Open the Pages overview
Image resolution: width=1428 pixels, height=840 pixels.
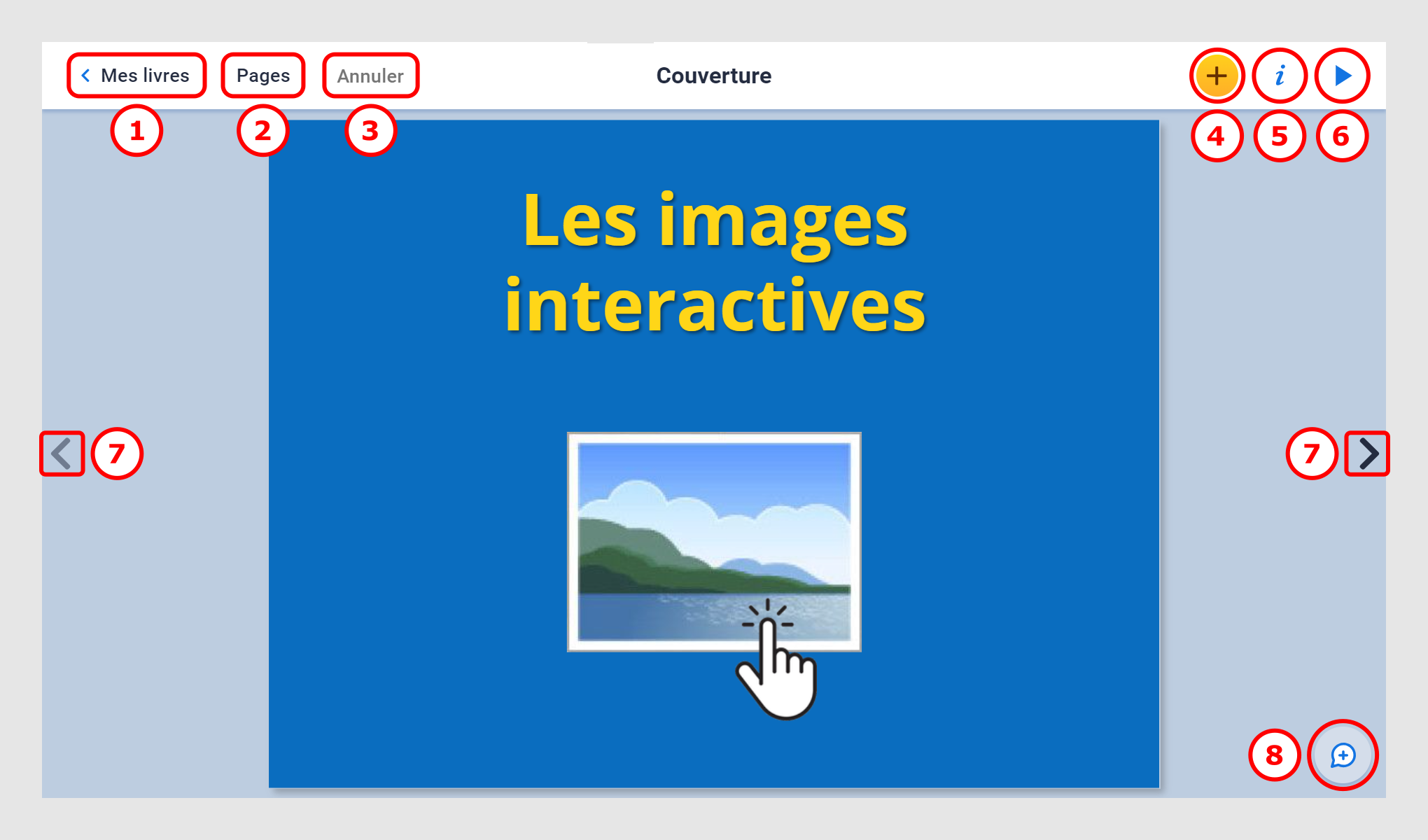click(263, 76)
